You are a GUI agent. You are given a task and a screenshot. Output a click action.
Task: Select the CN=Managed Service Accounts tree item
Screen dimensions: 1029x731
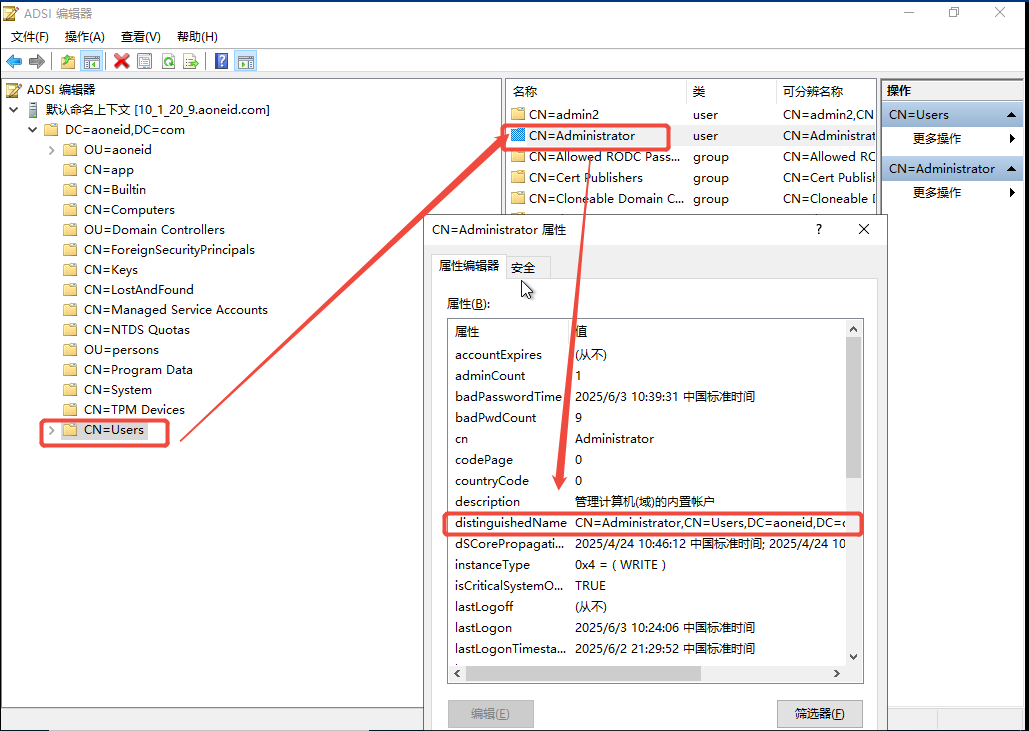pyautogui.click(x=176, y=310)
